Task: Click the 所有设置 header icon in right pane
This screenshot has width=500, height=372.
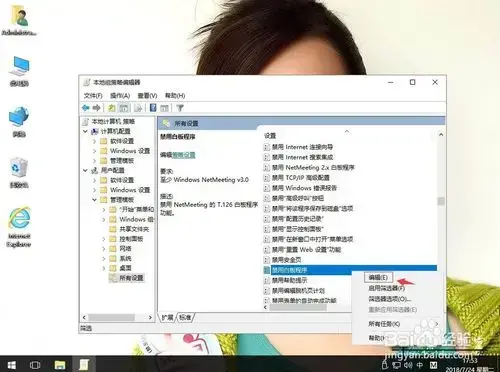Action: pos(166,123)
